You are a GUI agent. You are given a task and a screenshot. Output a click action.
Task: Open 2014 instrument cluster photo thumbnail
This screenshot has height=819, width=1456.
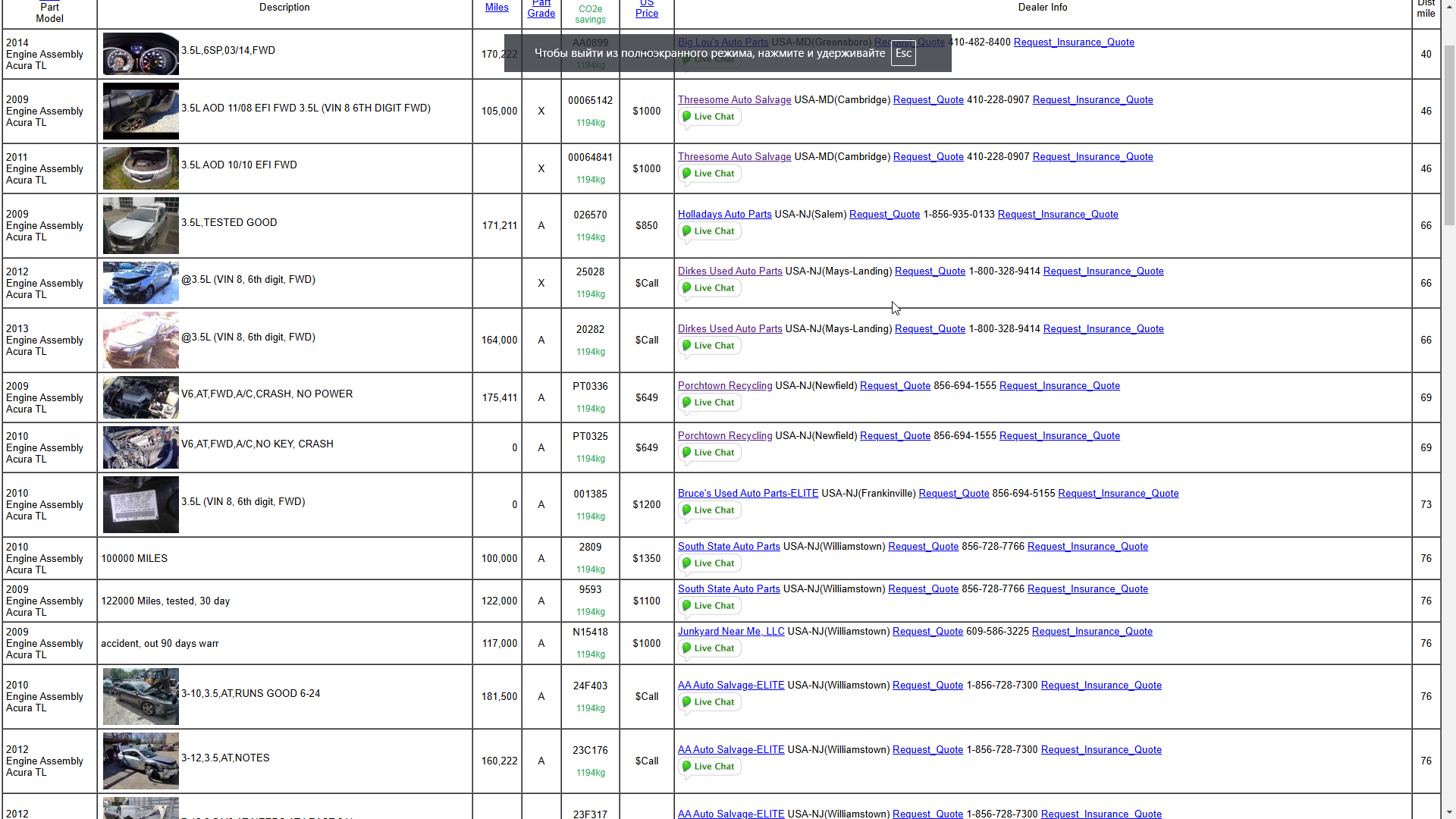(x=141, y=53)
